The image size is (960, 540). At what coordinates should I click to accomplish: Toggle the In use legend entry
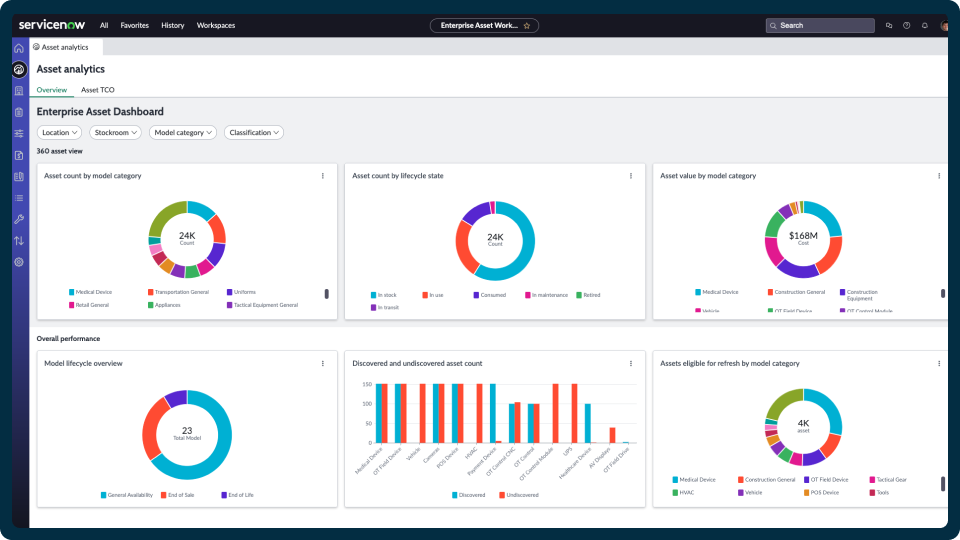point(433,295)
